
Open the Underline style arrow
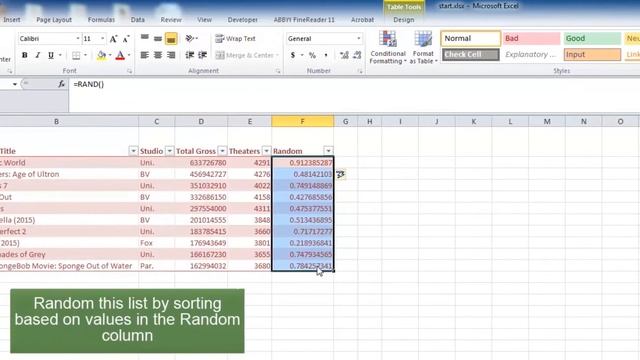(x=60, y=55)
